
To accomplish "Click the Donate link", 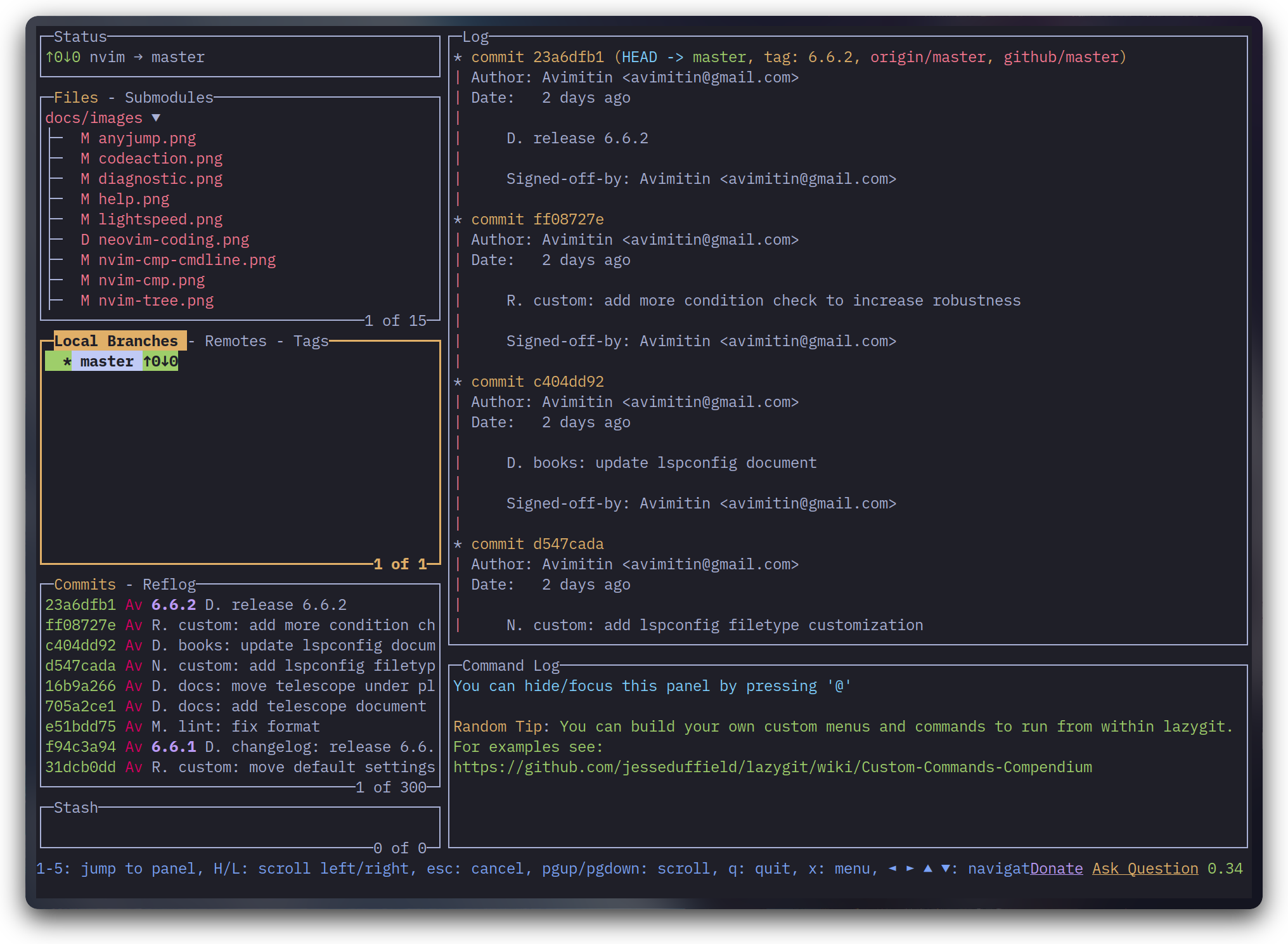I will [x=1056, y=869].
